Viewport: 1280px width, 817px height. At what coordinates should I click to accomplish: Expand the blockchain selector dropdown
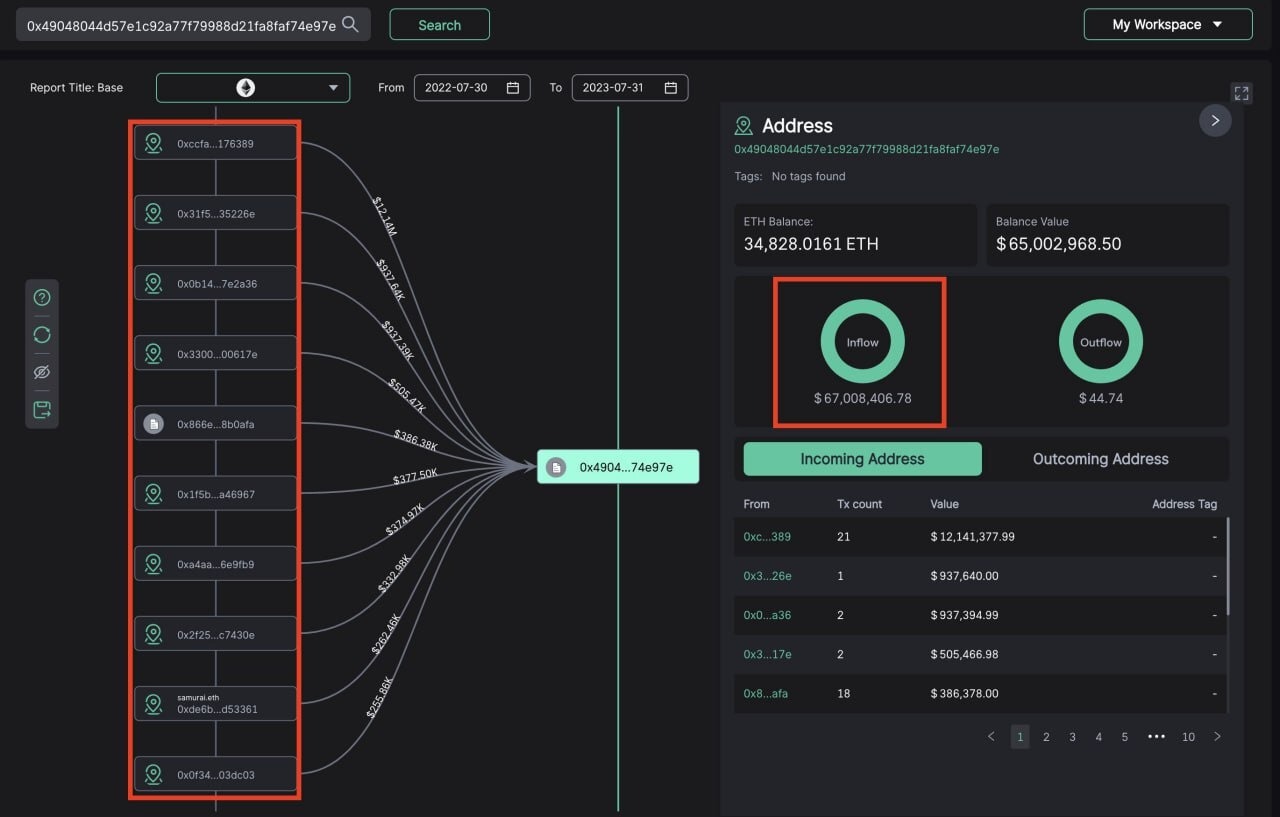point(333,87)
